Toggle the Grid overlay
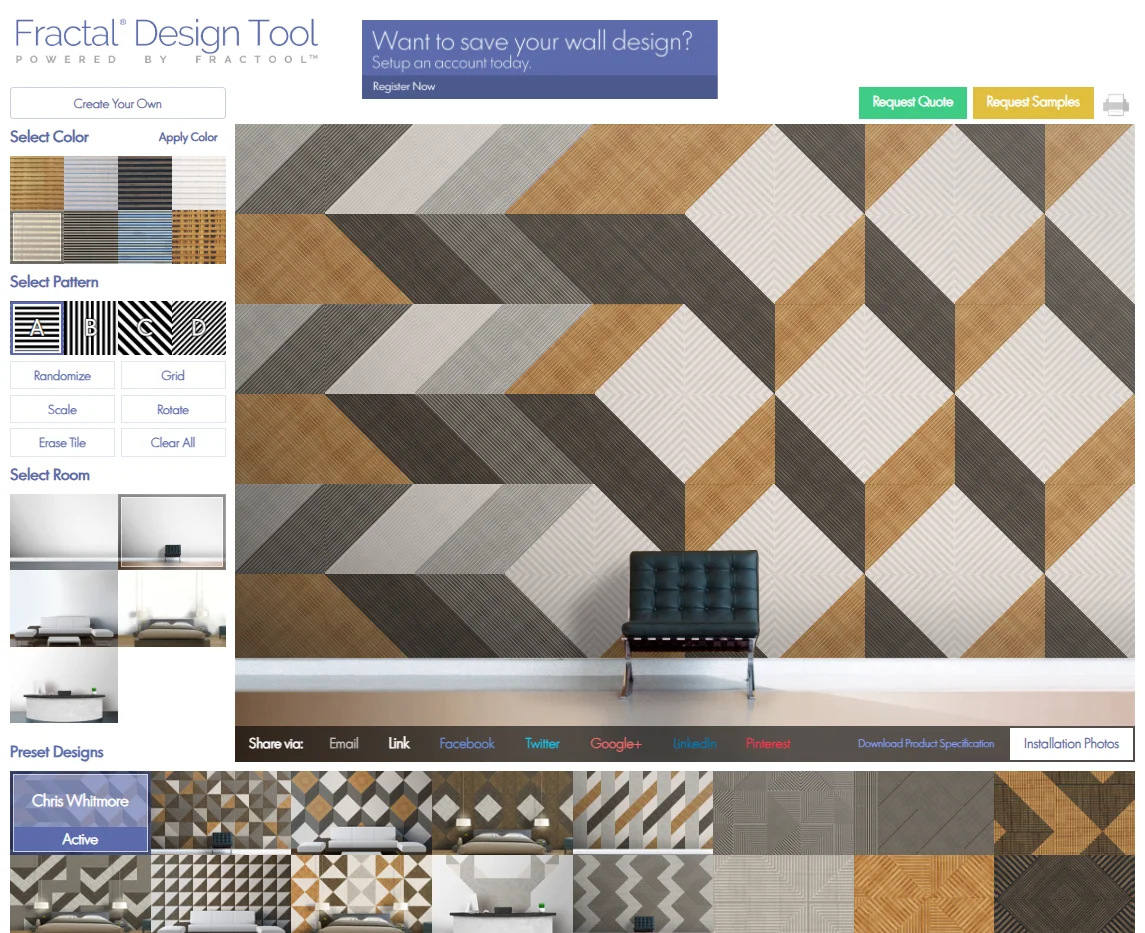The image size is (1145, 933). tap(173, 375)
